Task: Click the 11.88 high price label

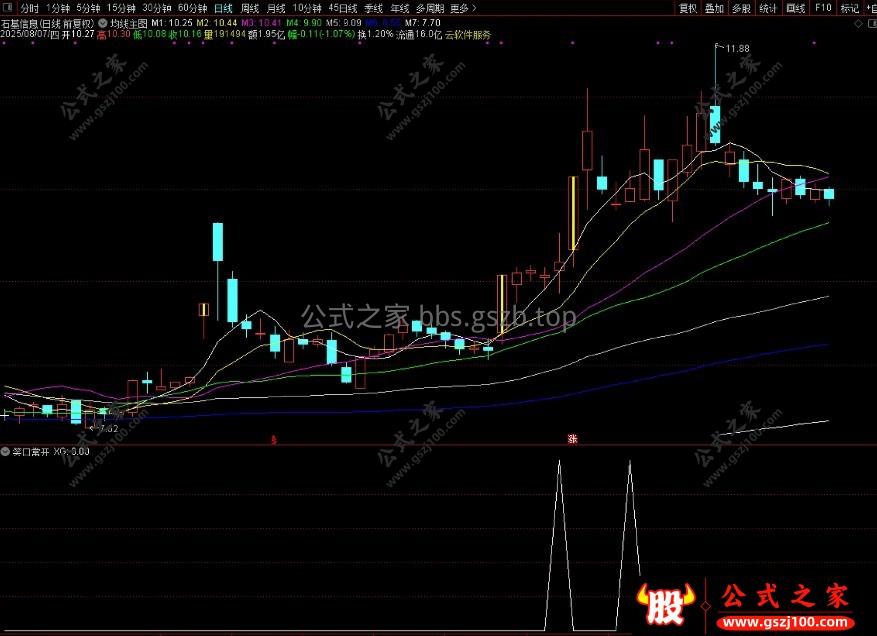Action: pos(737,48)
